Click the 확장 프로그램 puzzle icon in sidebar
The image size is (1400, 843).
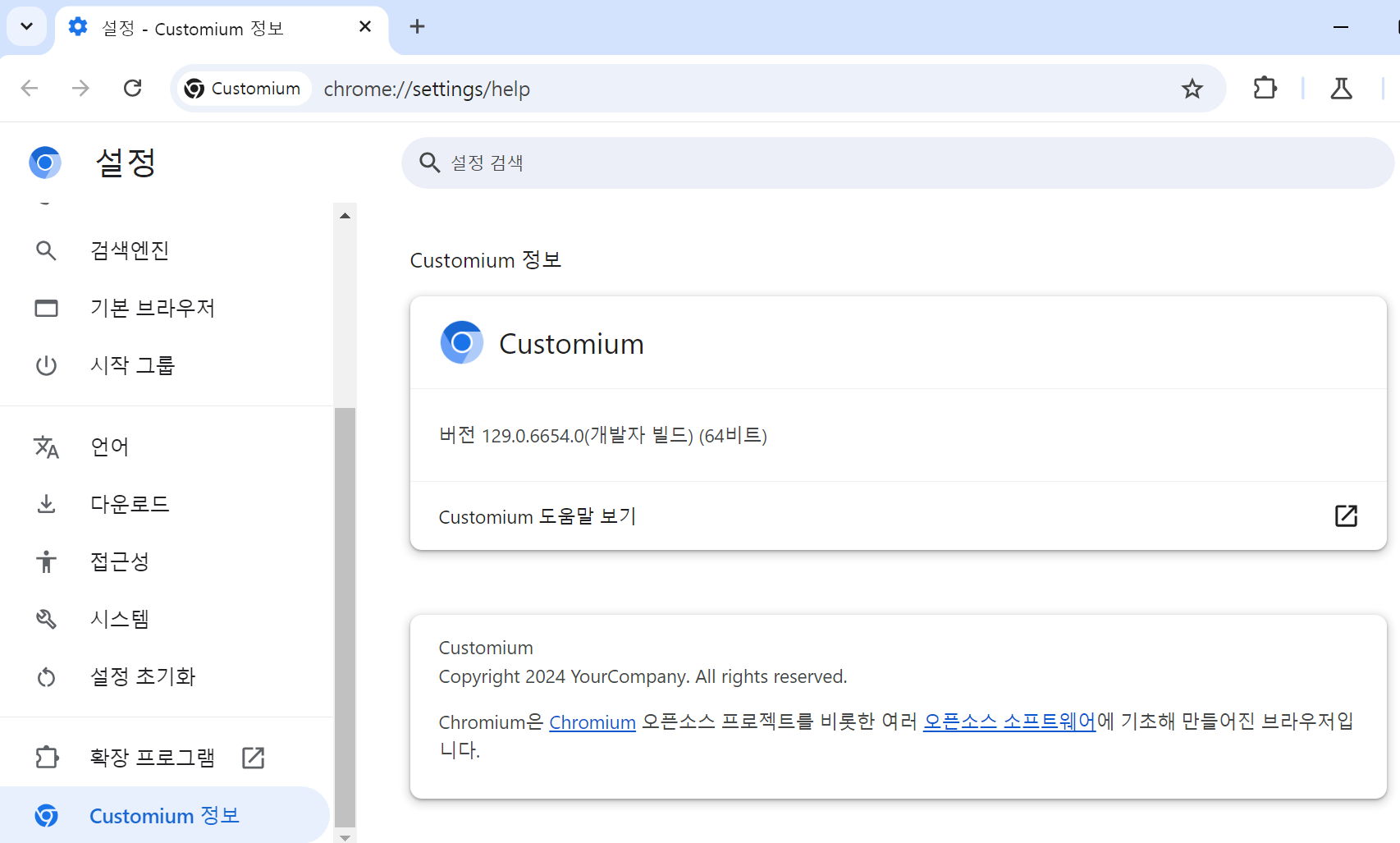[47, 757]
